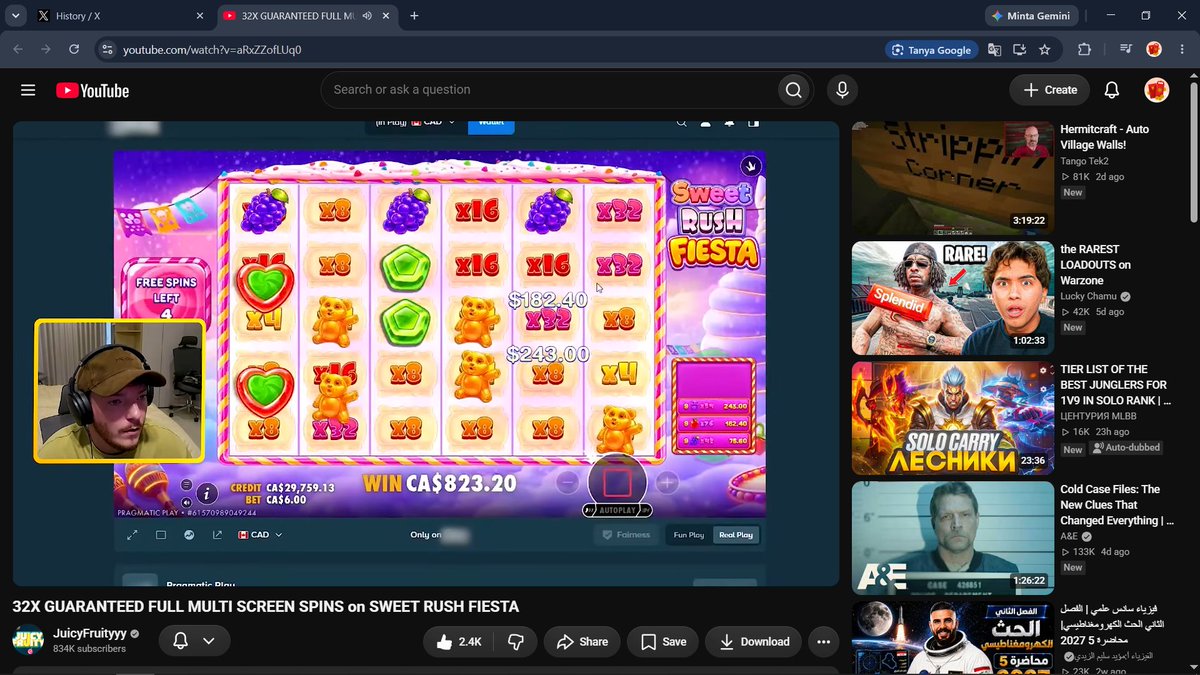Mute the YouTube tab audio icon
The width and height of the screenshot is (1200, 675).
367,16
